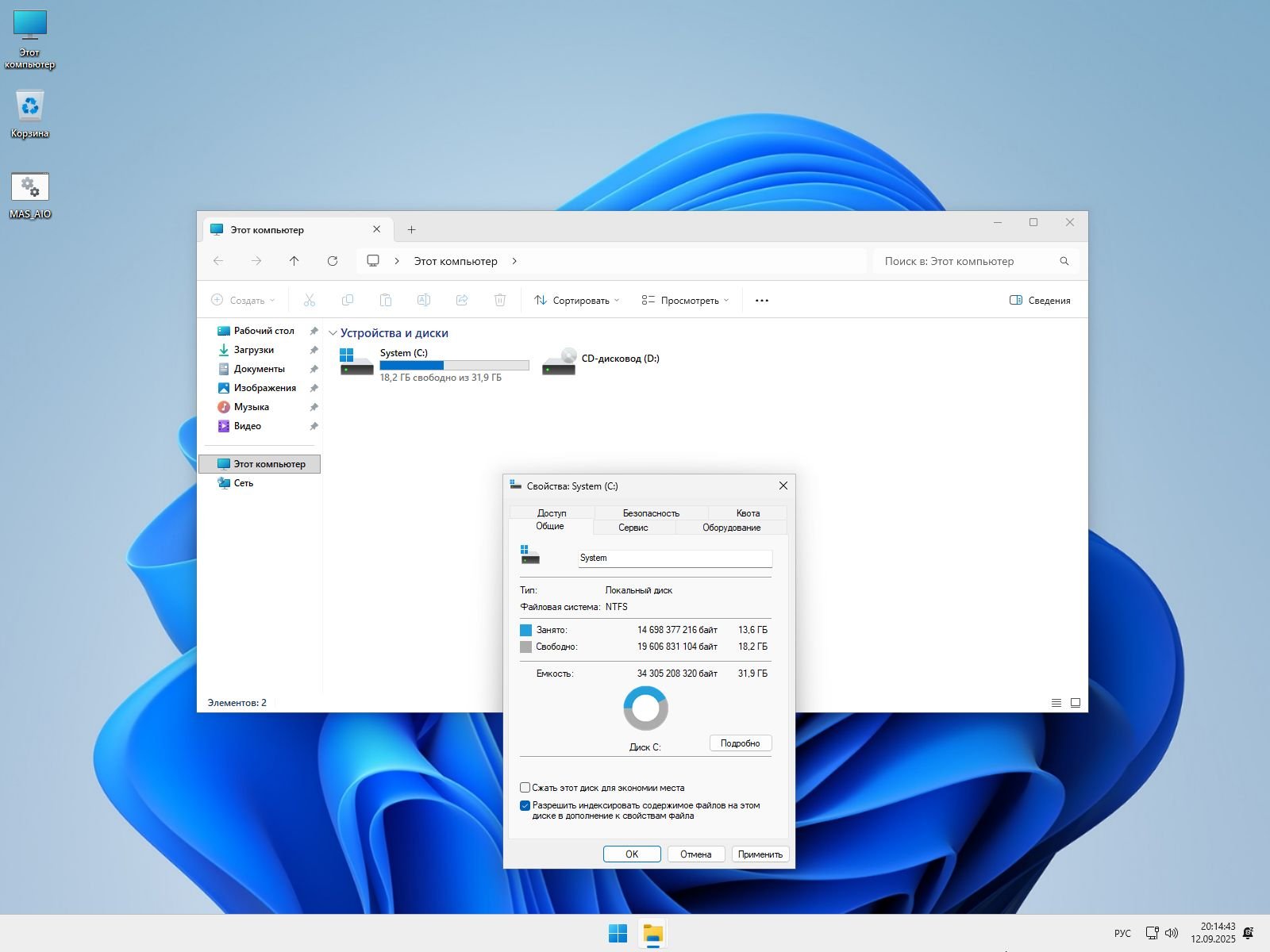Click the System volume label field
This screenshot has width=1270, height=952.
(x=675, y=559)
